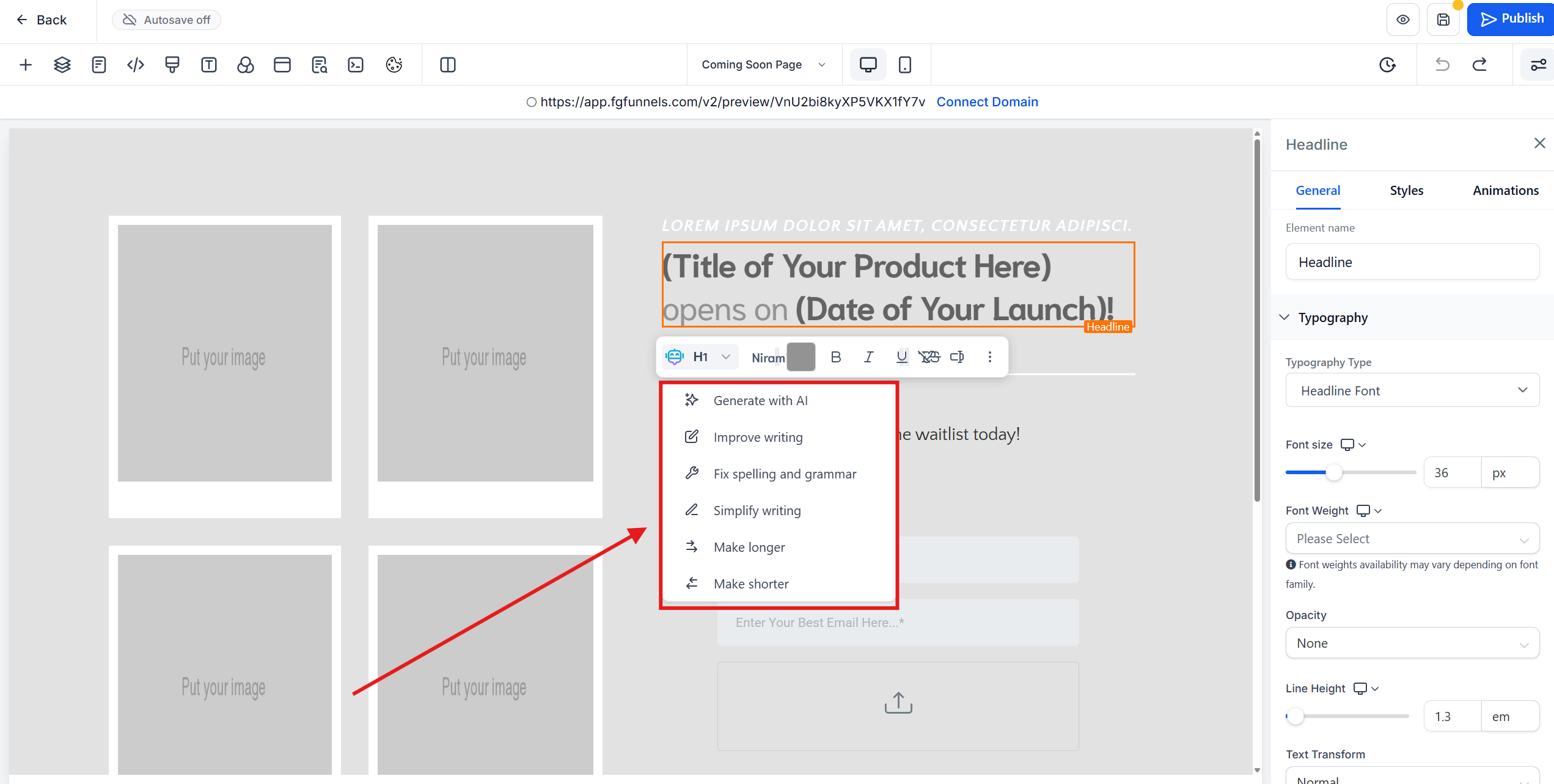Open version history clock icon
The image size is (1554, 784).
1387,65
